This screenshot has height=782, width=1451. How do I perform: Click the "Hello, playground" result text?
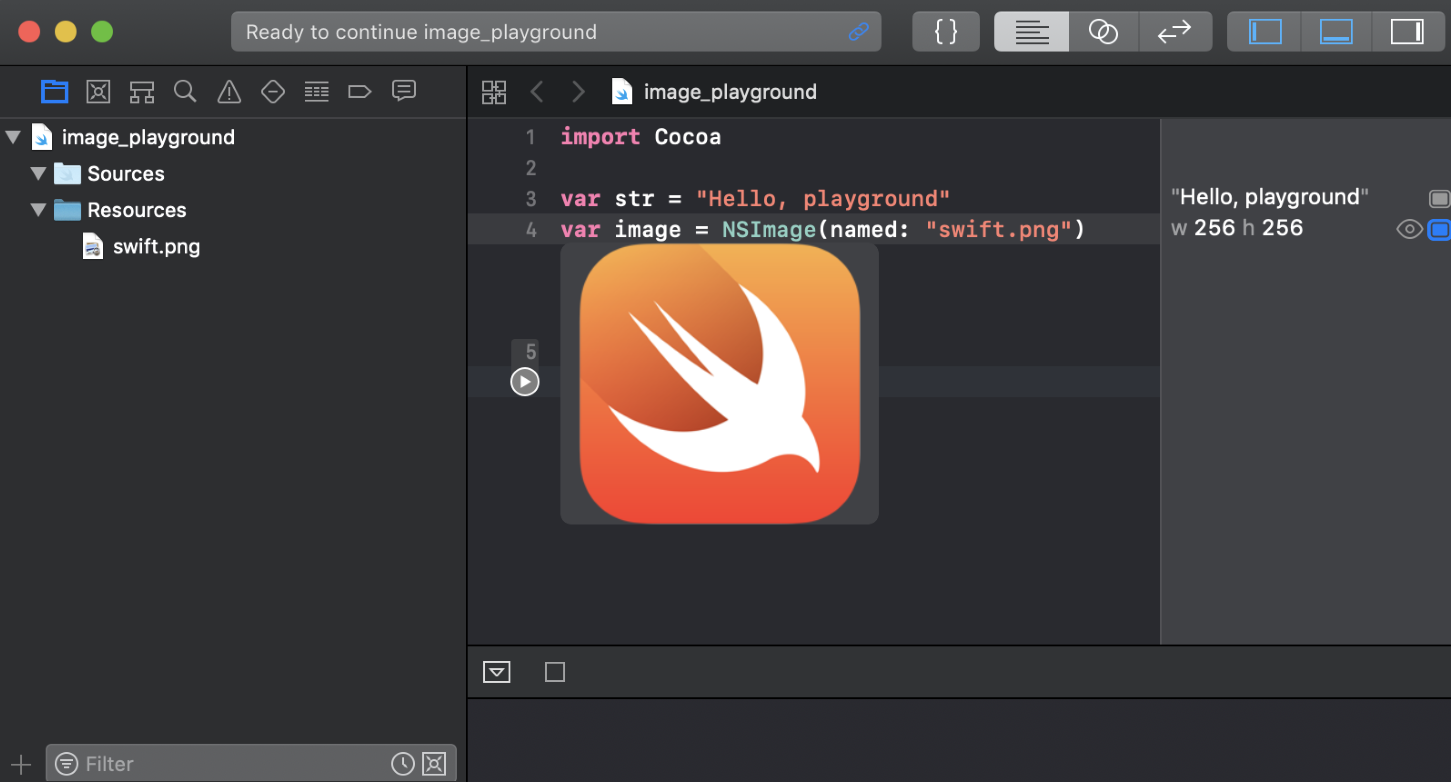1270,197
